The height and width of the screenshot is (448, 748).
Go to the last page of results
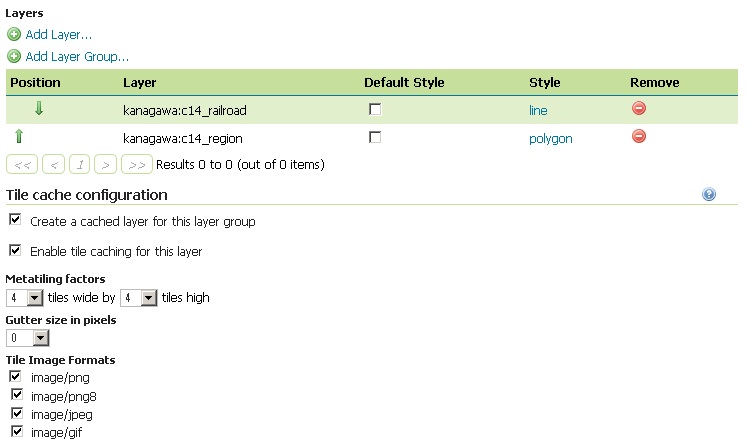pos(138,164)
